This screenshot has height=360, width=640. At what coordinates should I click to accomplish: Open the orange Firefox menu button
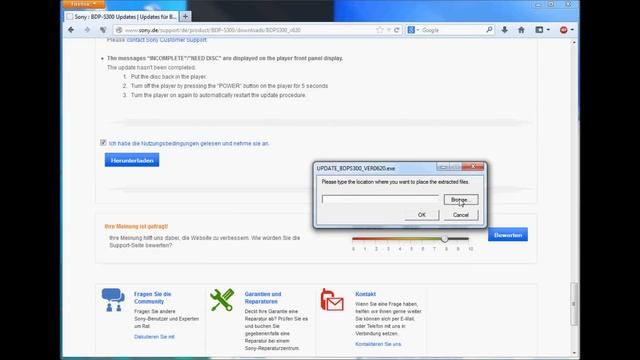pyautogui.click(x=83, y=4)
